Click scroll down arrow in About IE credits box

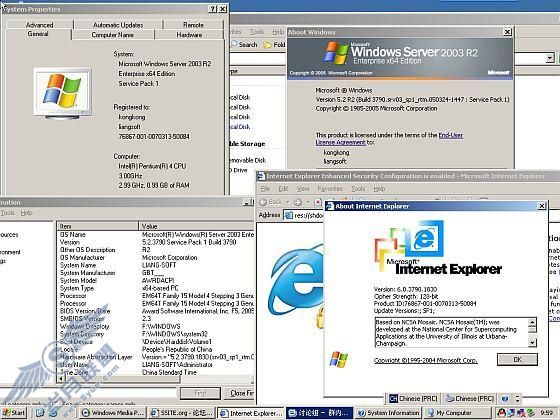(x=532, y=342)
